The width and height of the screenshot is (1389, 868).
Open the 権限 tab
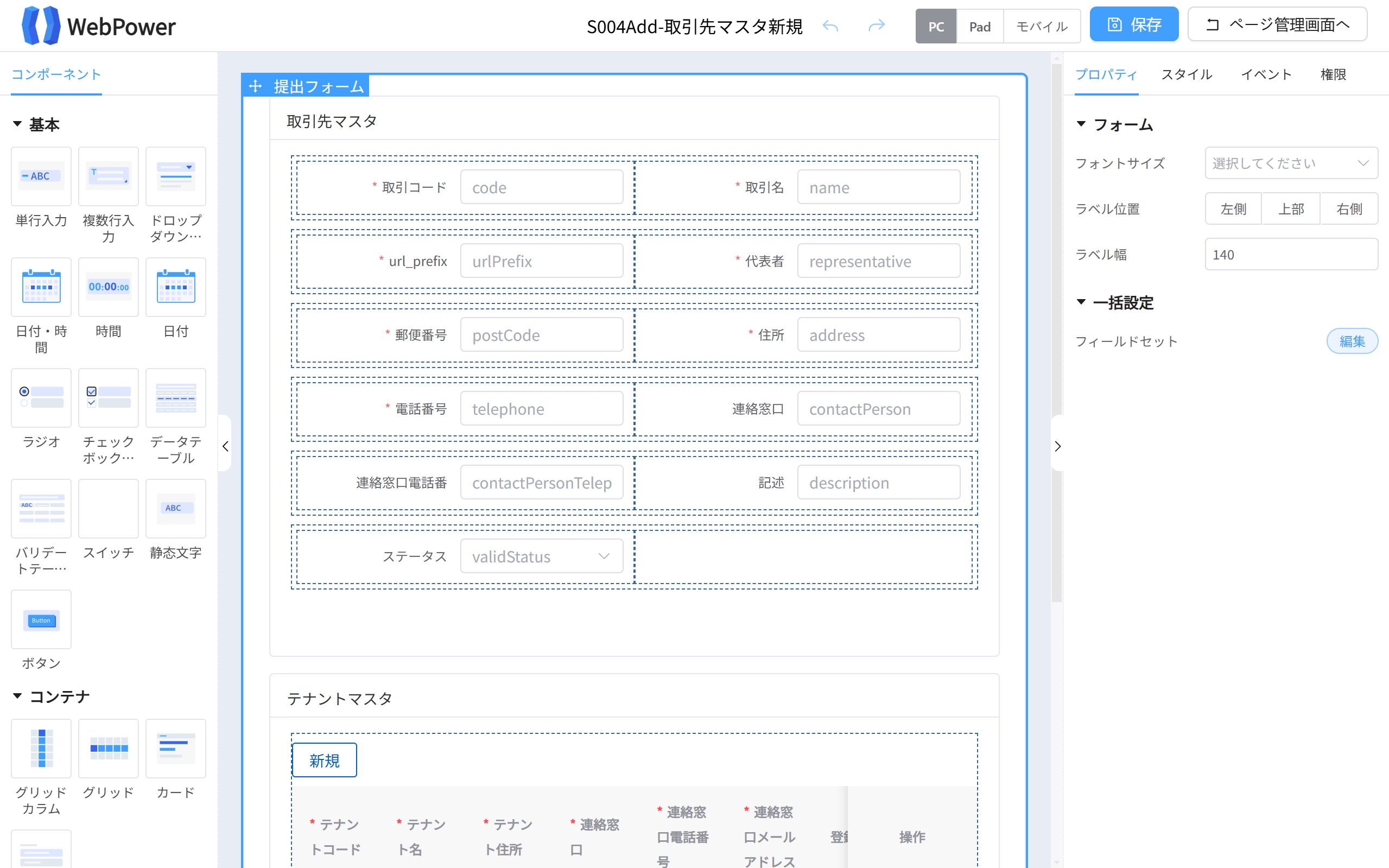(1333, 74)
